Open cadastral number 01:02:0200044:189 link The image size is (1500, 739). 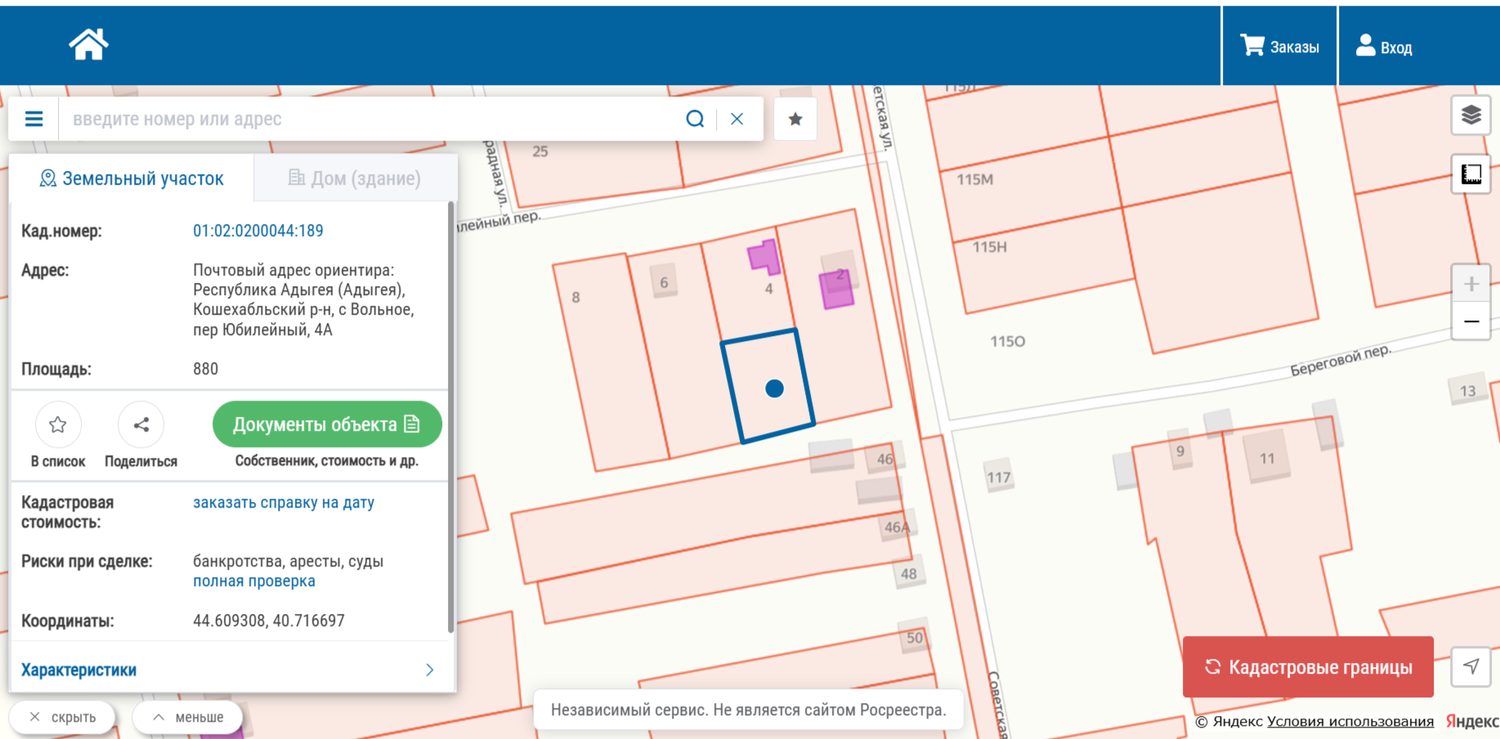(258, 231)
